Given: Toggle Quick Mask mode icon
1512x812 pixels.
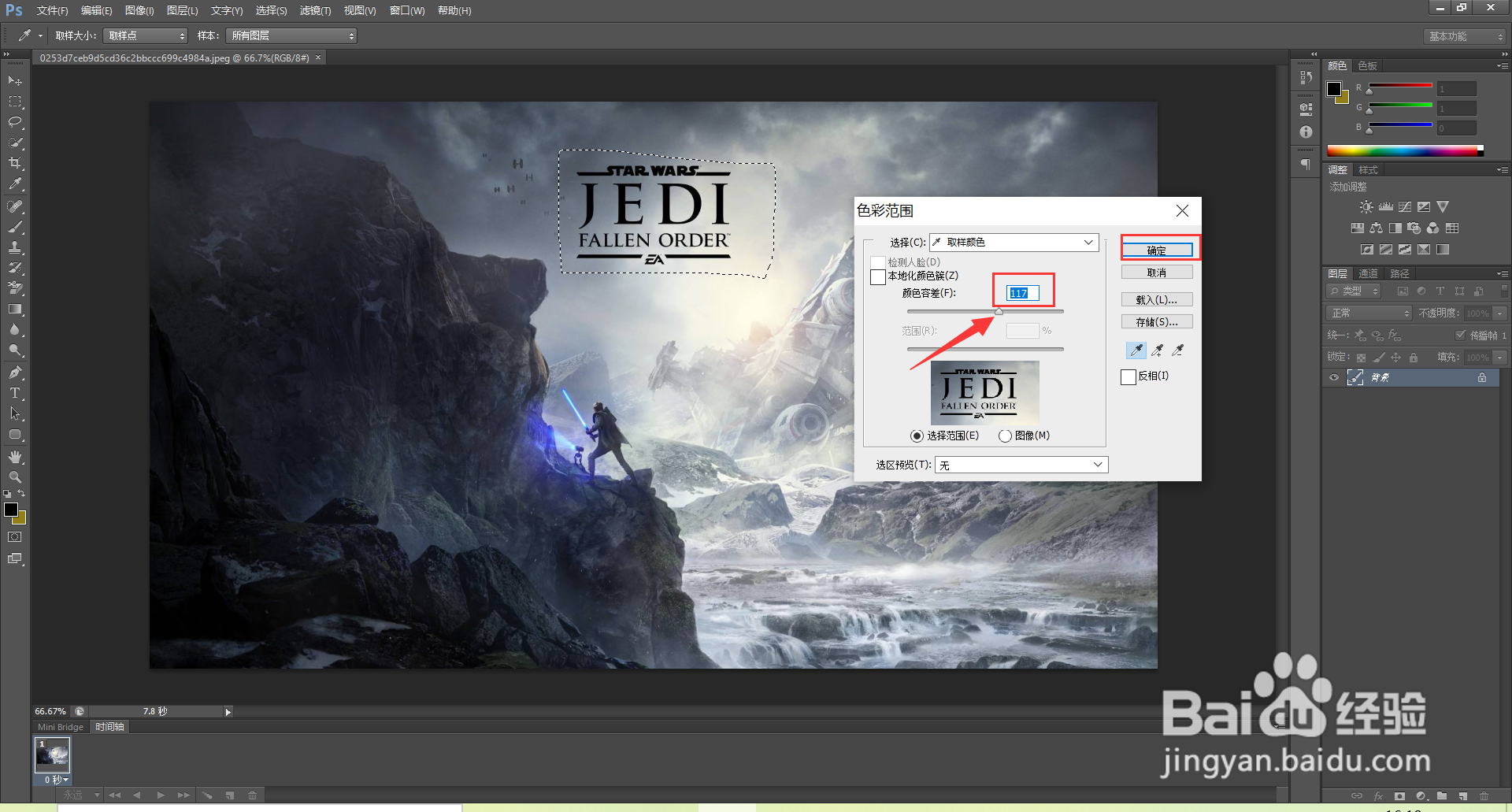Looking at the screenshot, I should 15,537.
